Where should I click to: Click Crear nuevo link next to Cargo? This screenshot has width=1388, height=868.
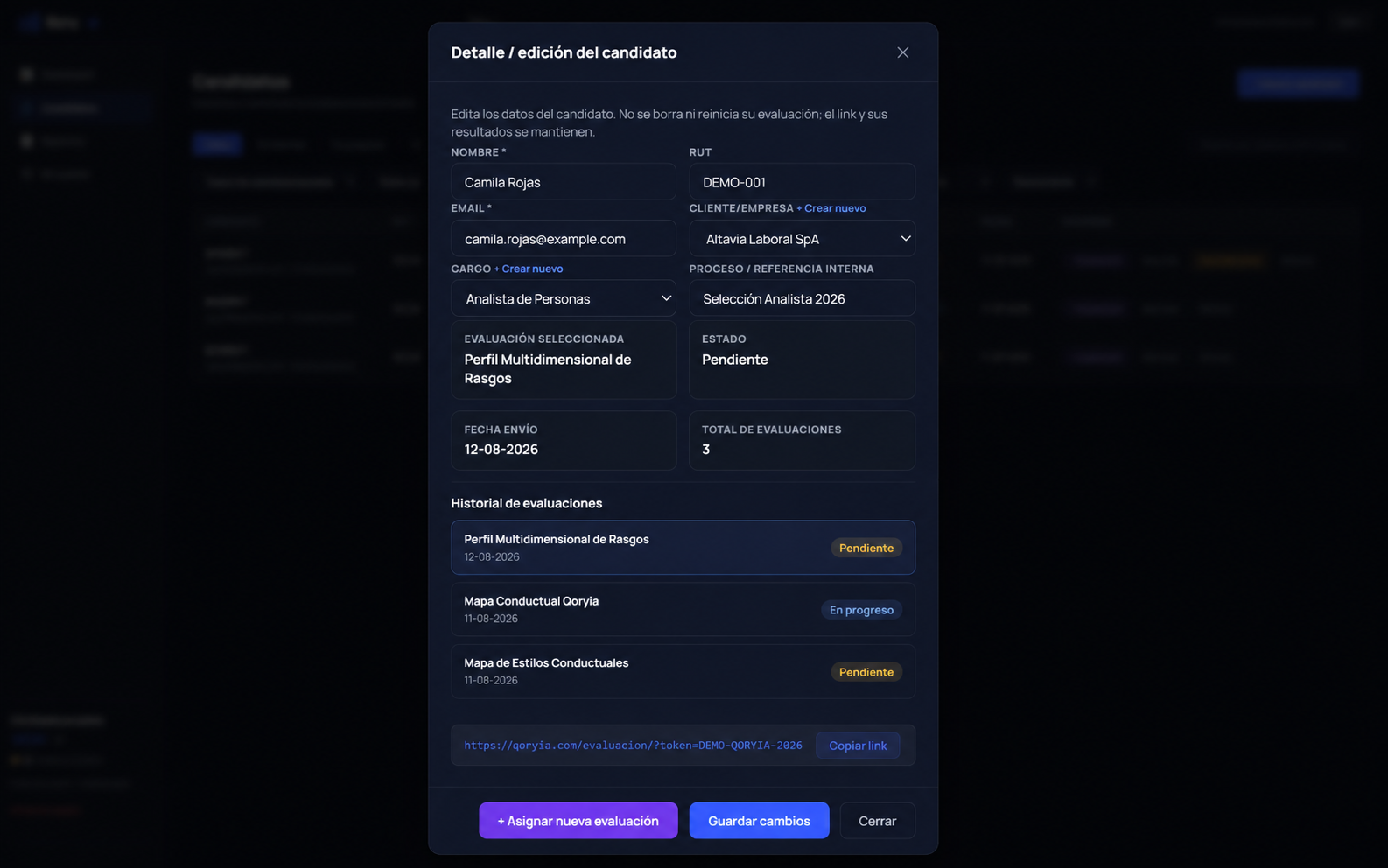[x=529, y=269]
